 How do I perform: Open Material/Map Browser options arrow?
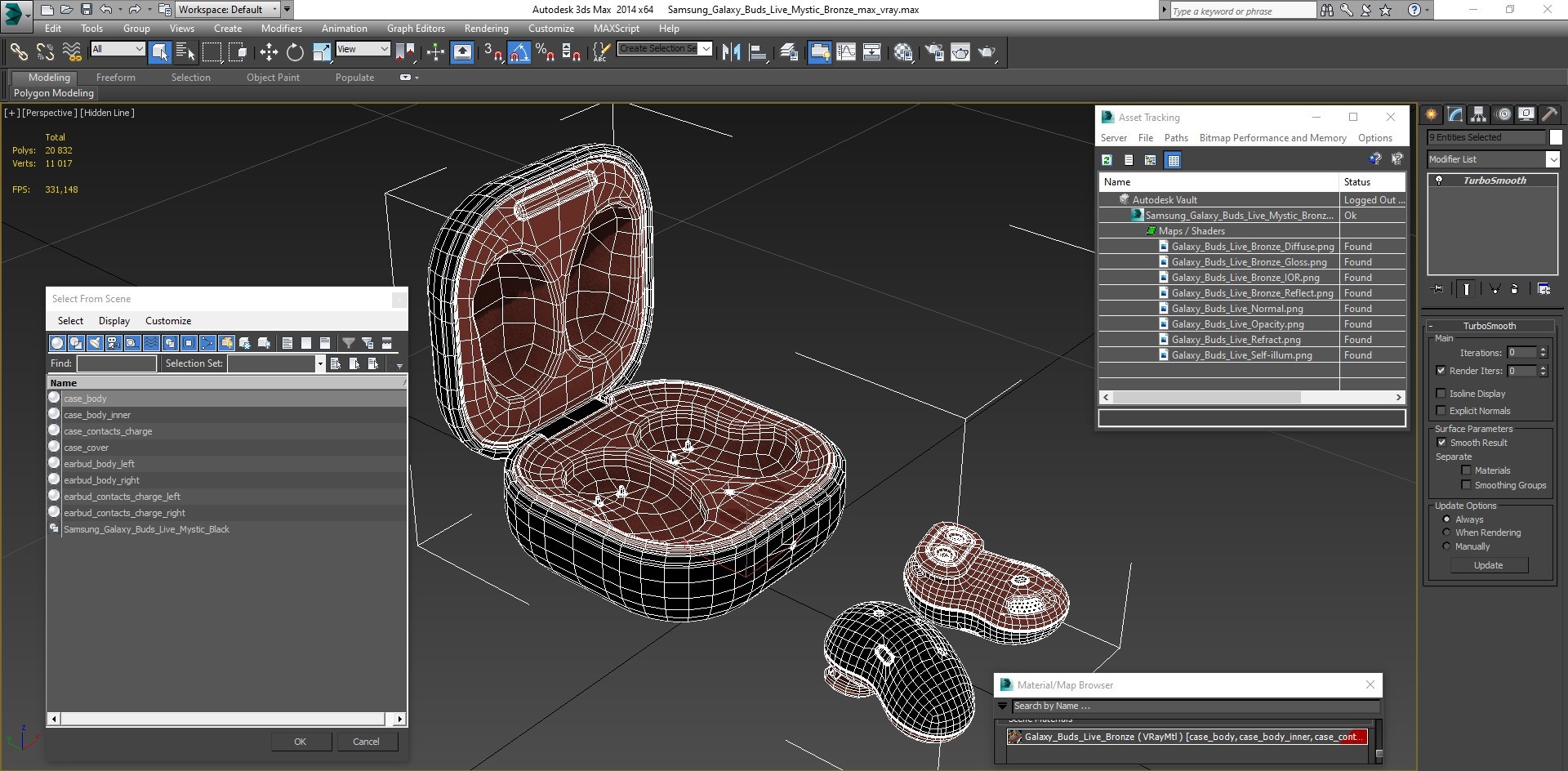tap(1003, 706)
